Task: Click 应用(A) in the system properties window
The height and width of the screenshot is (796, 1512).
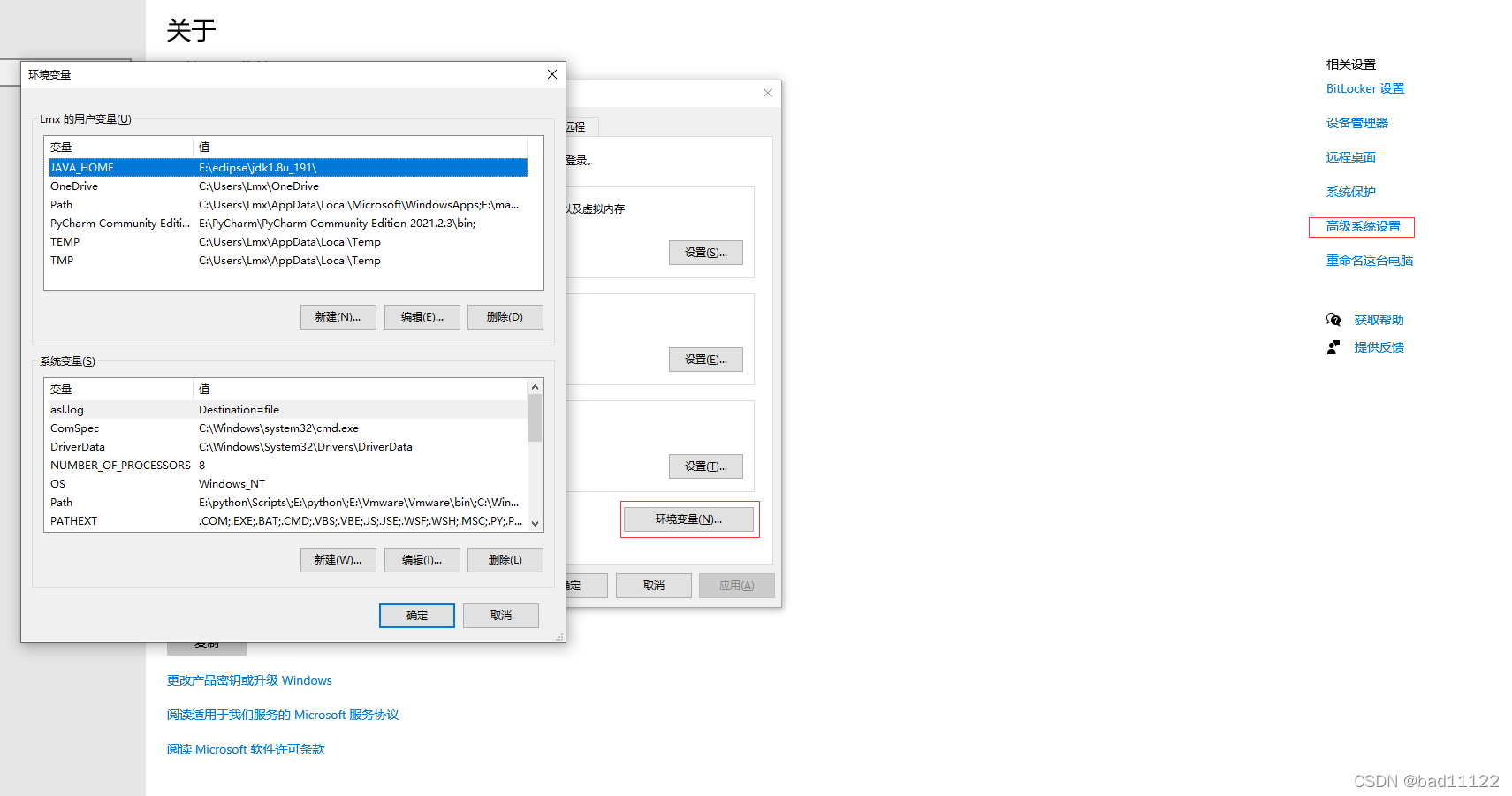Action: (x=737, y=586)
